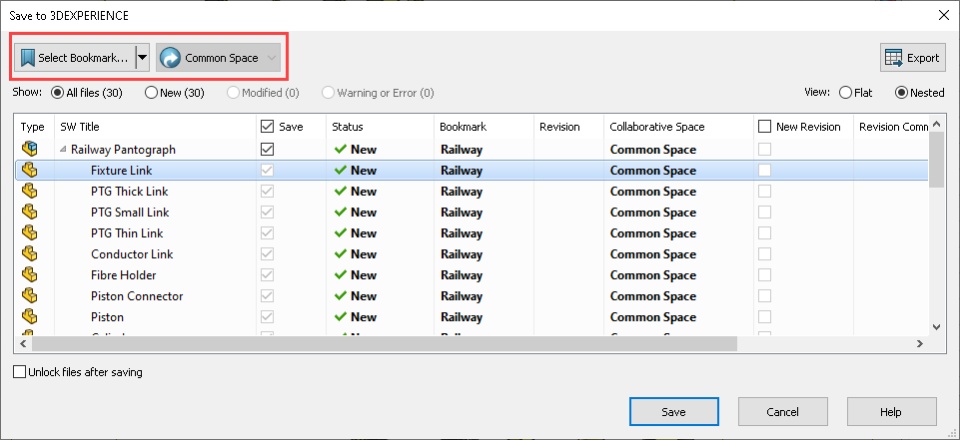Click the Railway Pantograph assembly type icon
The image size is (960, 440).
(29, 149)
